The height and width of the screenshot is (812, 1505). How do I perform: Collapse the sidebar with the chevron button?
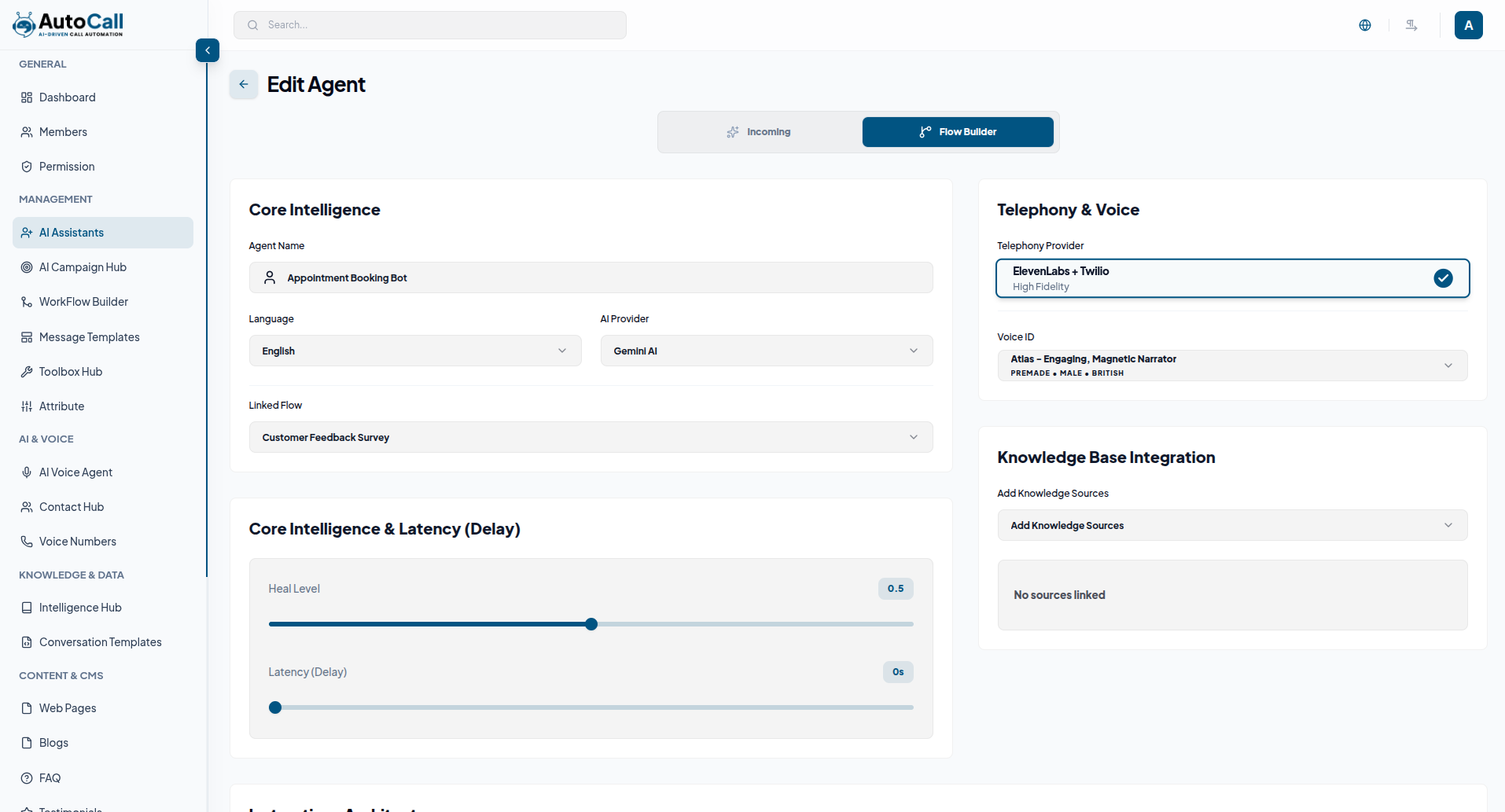(208, 50)
